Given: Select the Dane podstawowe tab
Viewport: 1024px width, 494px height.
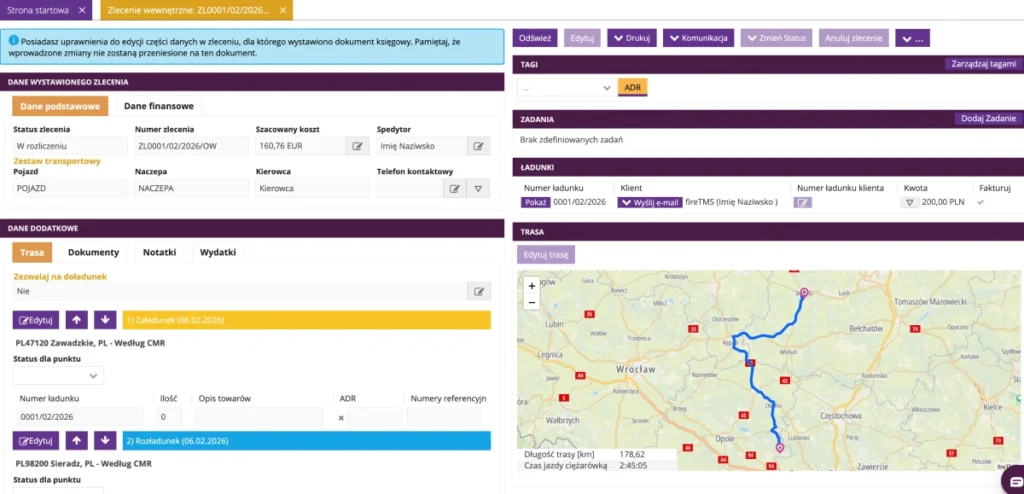Looking at the screenshot, I should pyautogui.click(x=59, y=107).
